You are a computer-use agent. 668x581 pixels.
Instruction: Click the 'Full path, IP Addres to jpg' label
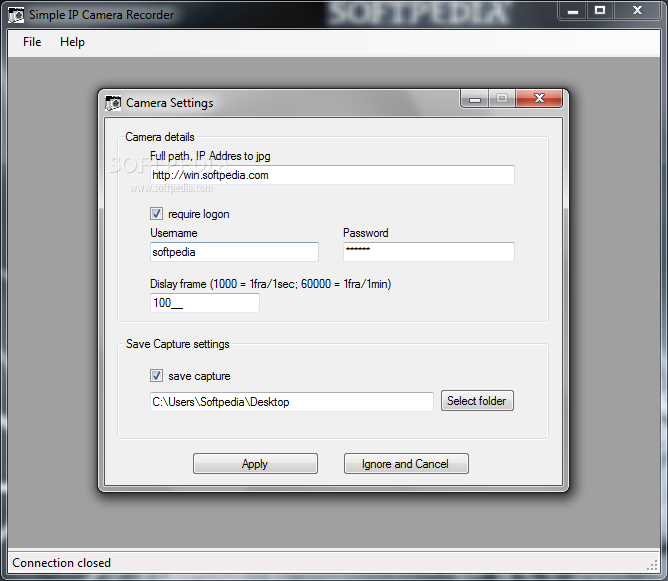[210, 156]
